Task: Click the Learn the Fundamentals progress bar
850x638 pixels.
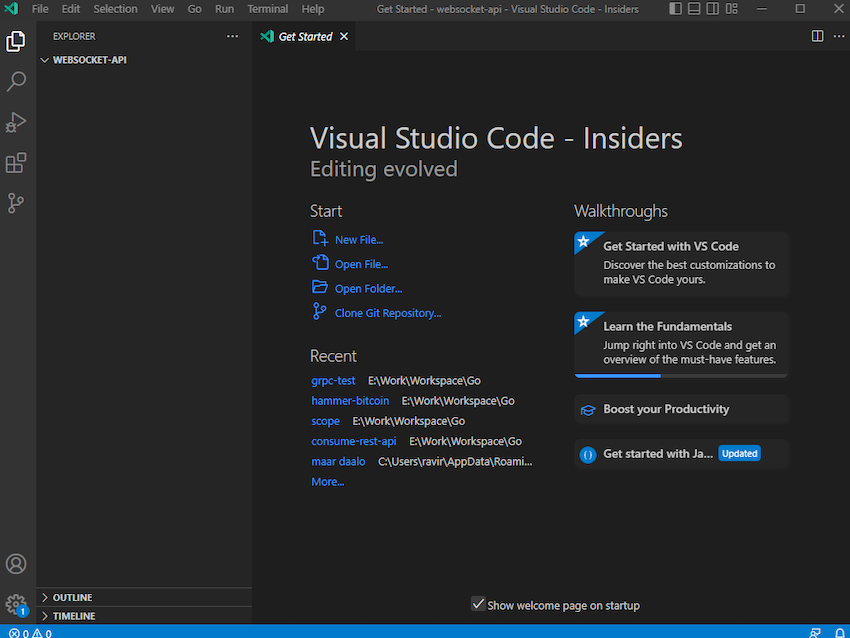Action: [681, 376]
